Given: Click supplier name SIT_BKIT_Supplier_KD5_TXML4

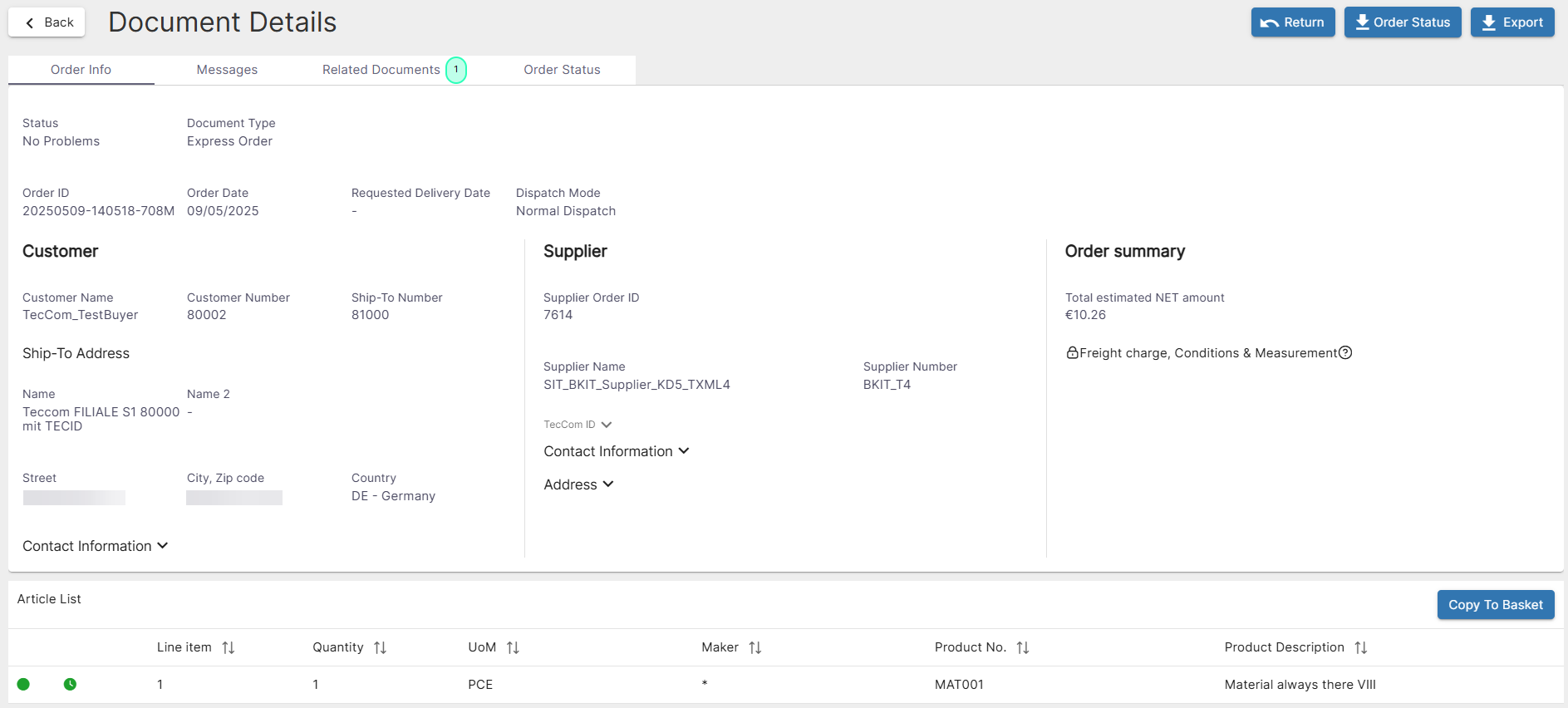Looking at the screenshot, I should click(x=637, y=385).
